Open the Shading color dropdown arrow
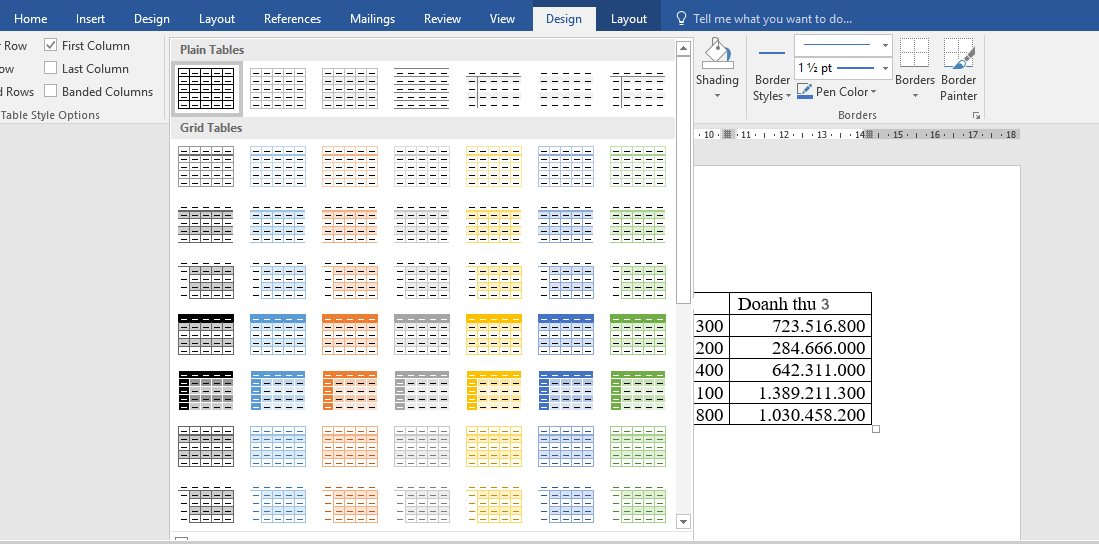Screen dimensions: 1099x544 (717, 95)
